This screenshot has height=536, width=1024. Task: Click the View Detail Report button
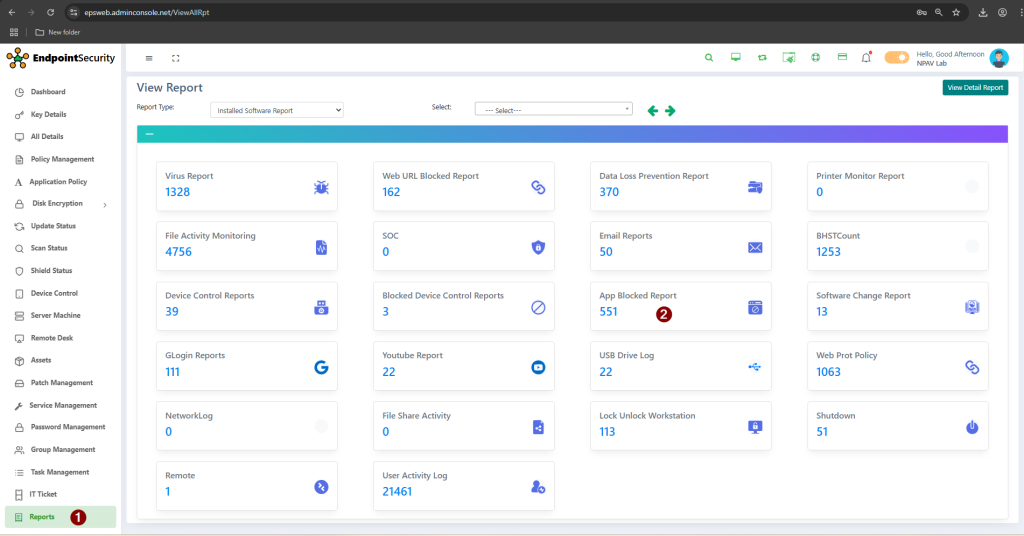pyautogui.click(x=975, y=88)
